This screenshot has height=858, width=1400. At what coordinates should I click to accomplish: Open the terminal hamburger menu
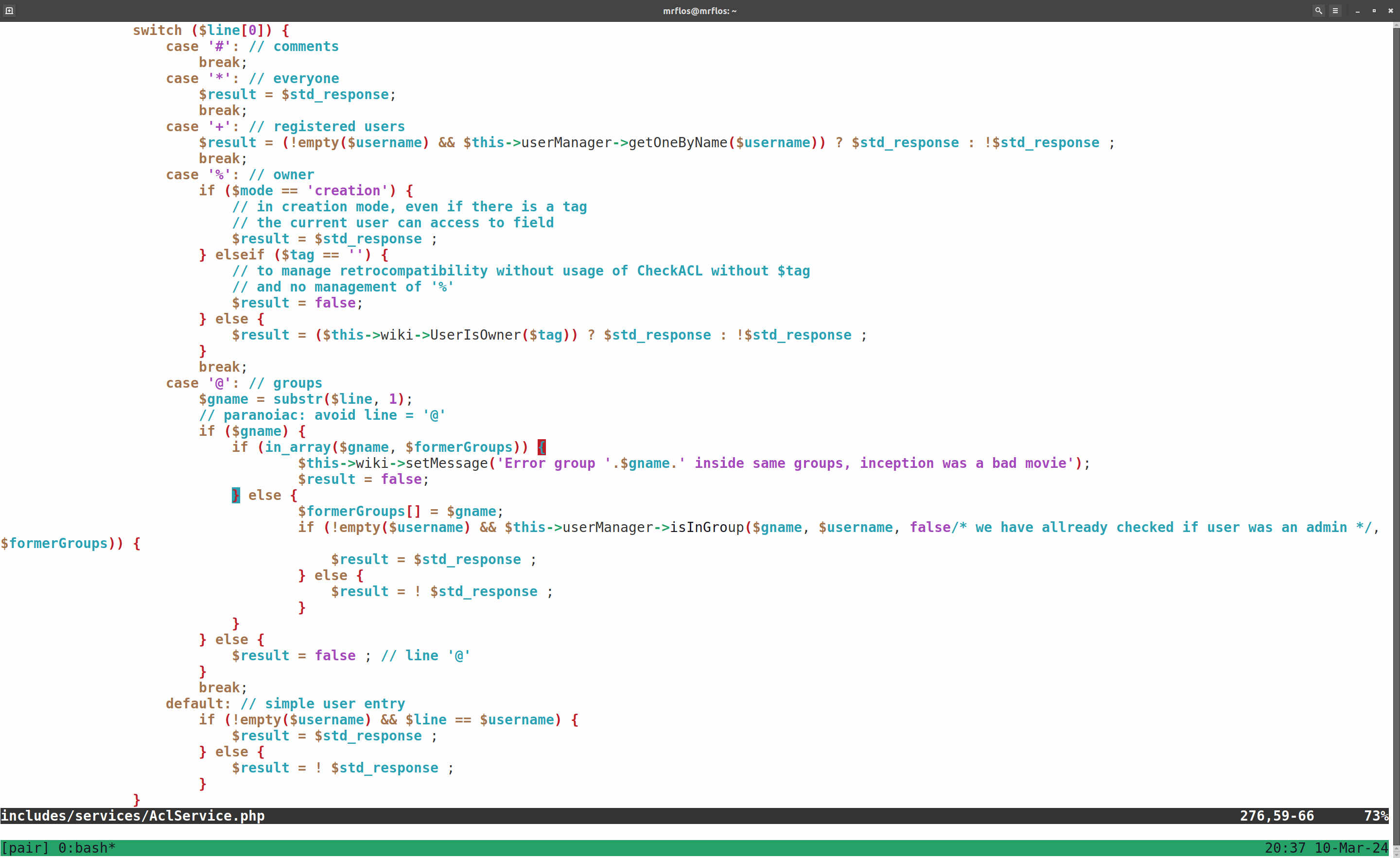coord(1335,11)
